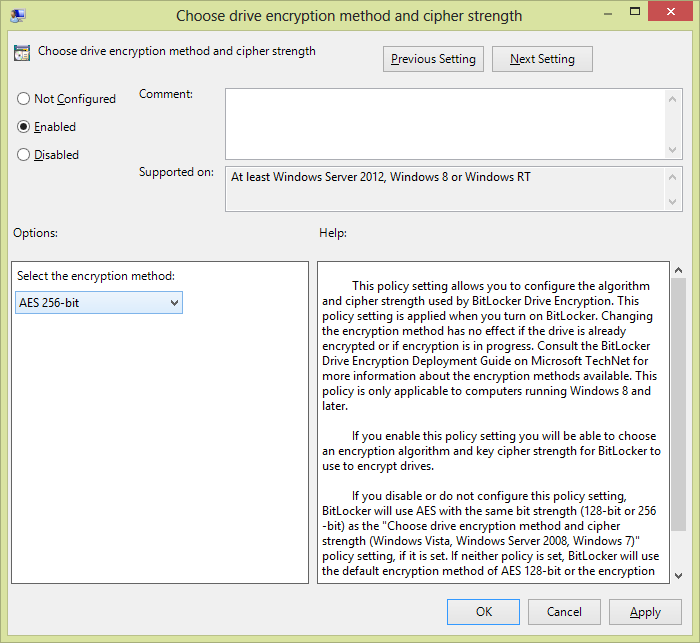
Task: Click the Help pane scrollbar thumb
Action: click(x=679, y=404)
